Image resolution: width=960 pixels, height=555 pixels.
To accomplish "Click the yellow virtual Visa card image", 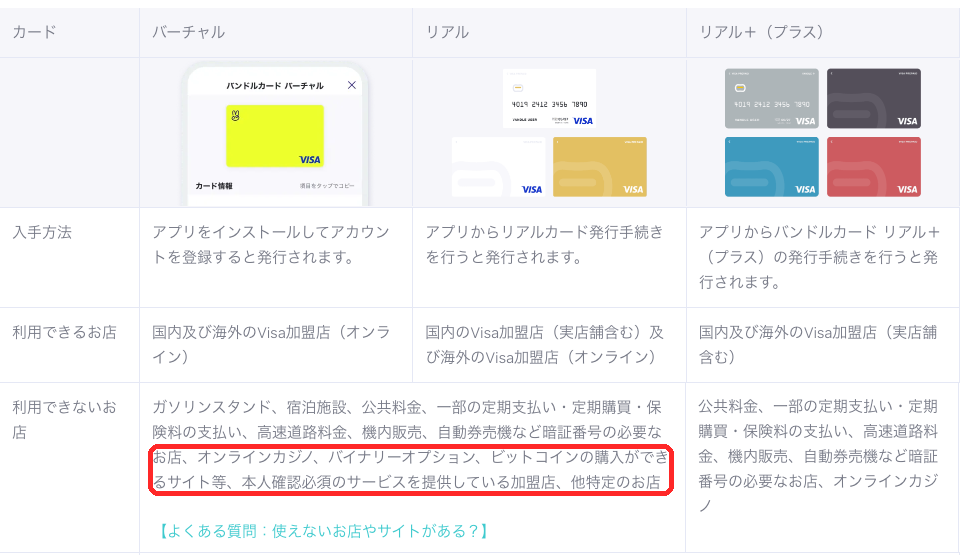I will click(275, 136).
